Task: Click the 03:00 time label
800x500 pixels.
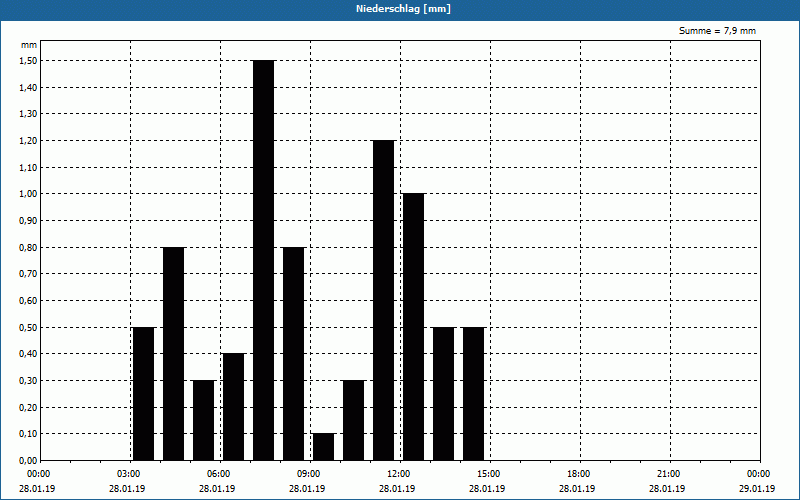Action: pyautogui.click(x=130, y=474)
